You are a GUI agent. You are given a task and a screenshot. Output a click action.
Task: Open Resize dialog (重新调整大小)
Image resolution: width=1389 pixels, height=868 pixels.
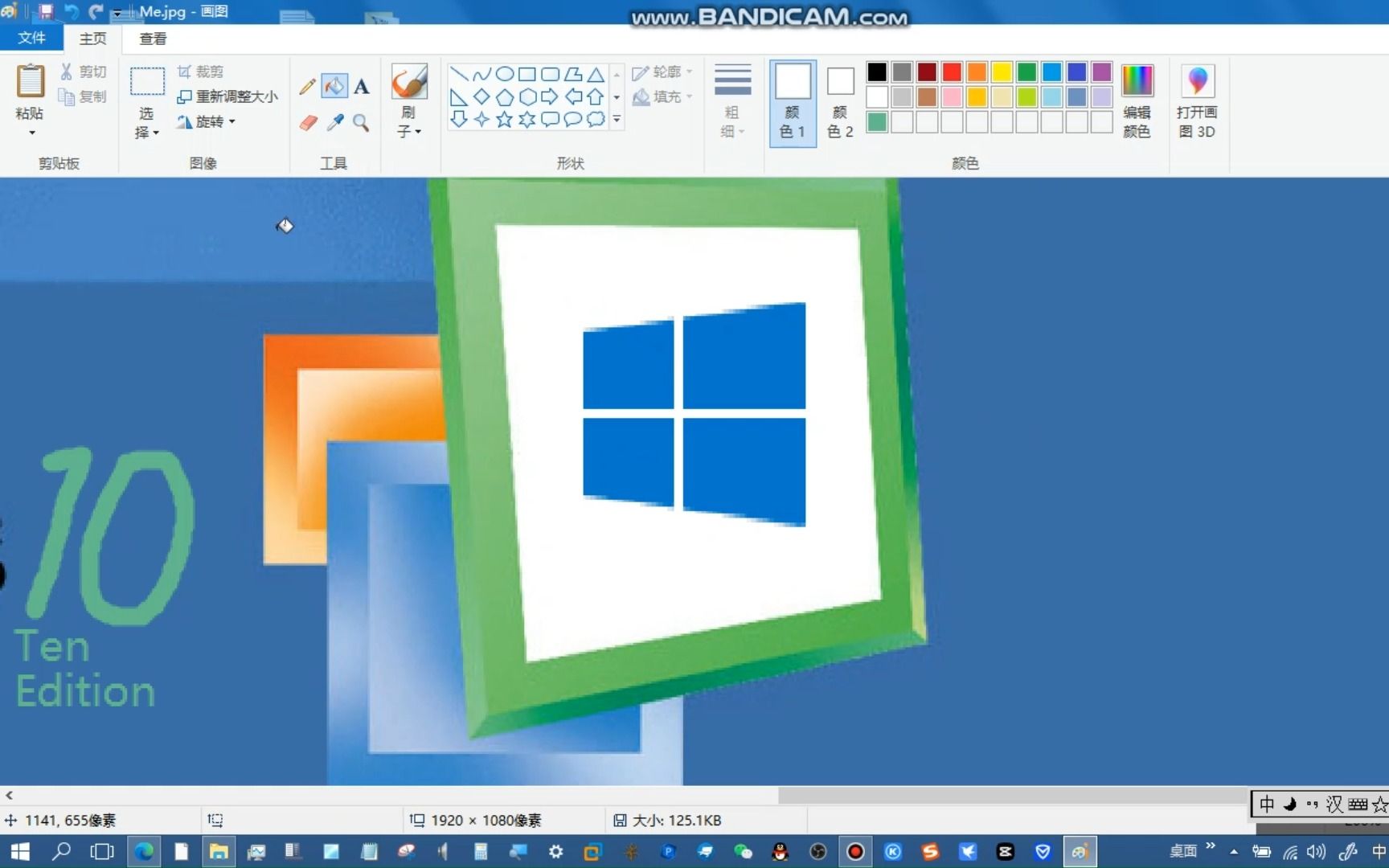(x=227, y=96)
